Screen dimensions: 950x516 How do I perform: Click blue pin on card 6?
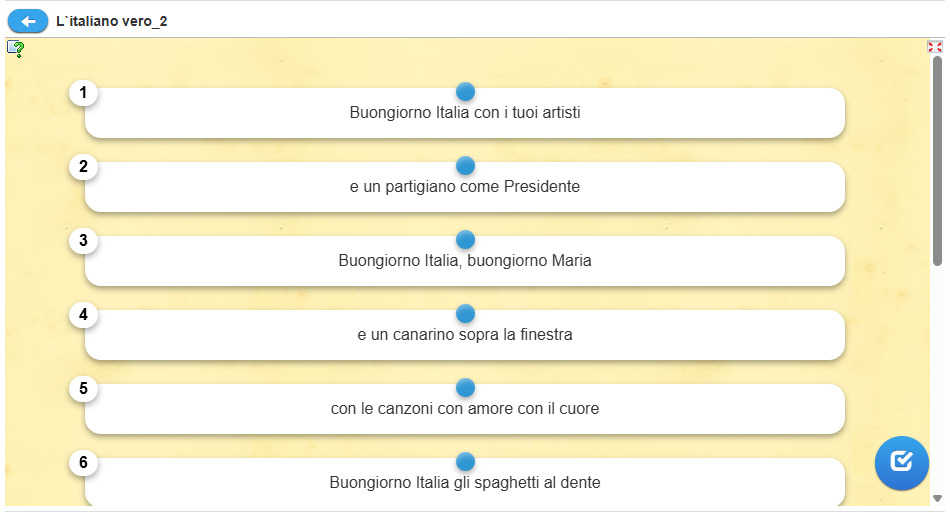(x=465, y=462)
